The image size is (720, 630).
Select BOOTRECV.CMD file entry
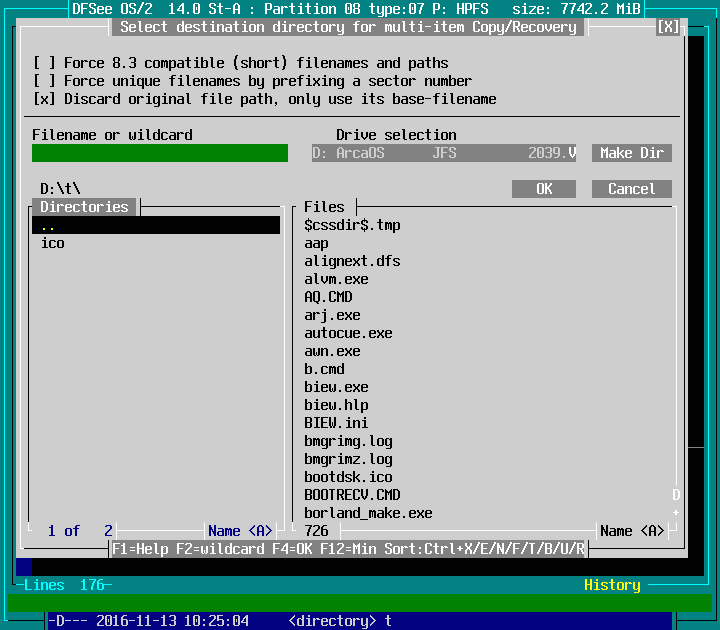352,495
